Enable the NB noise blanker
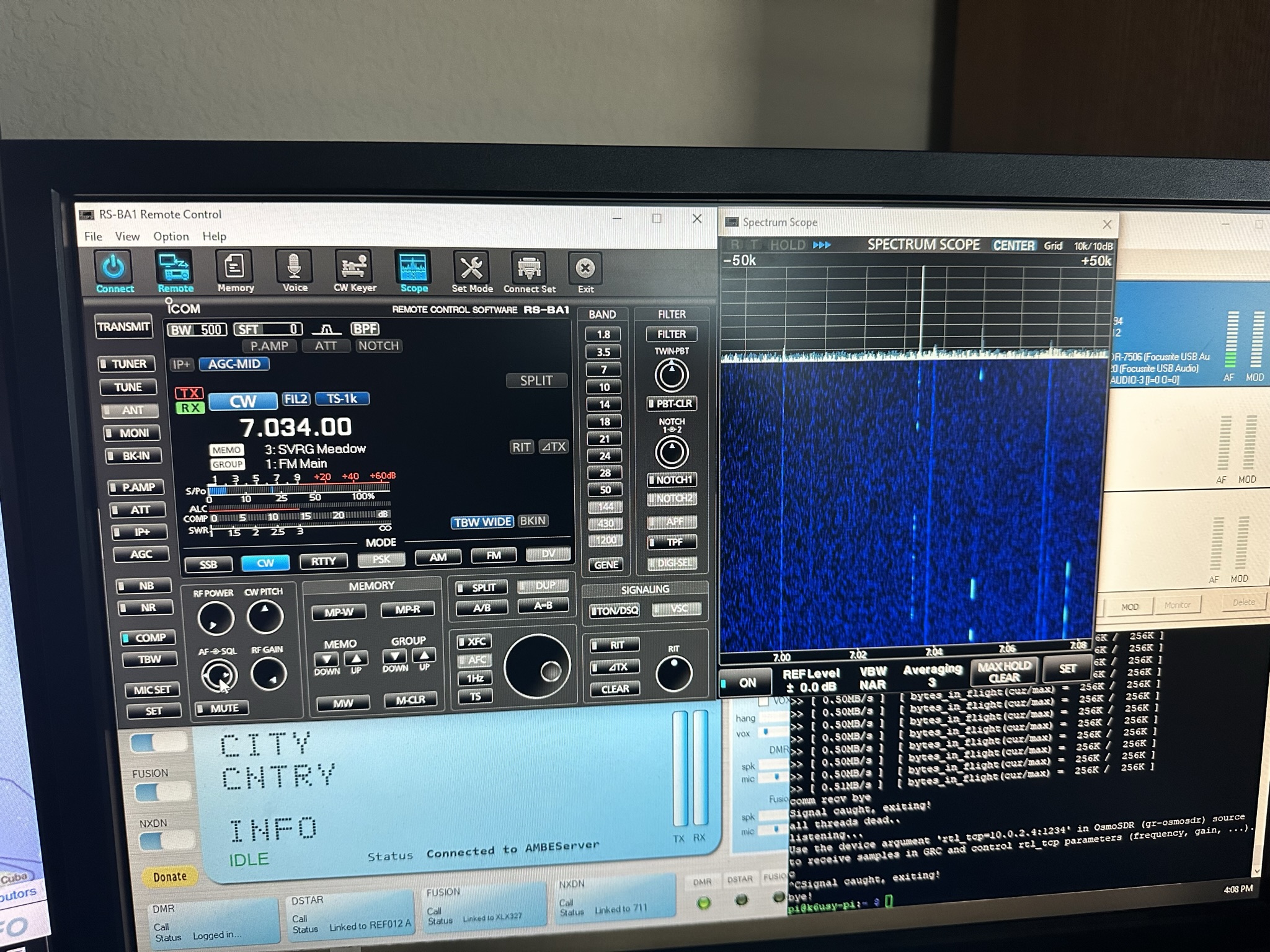1270x952 pixels. 144,586
